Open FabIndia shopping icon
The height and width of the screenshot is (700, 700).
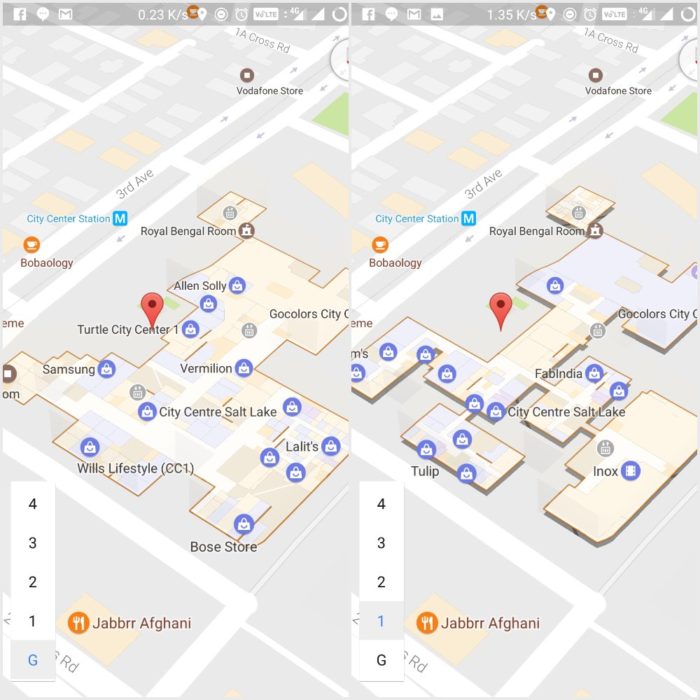coord(594,373)
